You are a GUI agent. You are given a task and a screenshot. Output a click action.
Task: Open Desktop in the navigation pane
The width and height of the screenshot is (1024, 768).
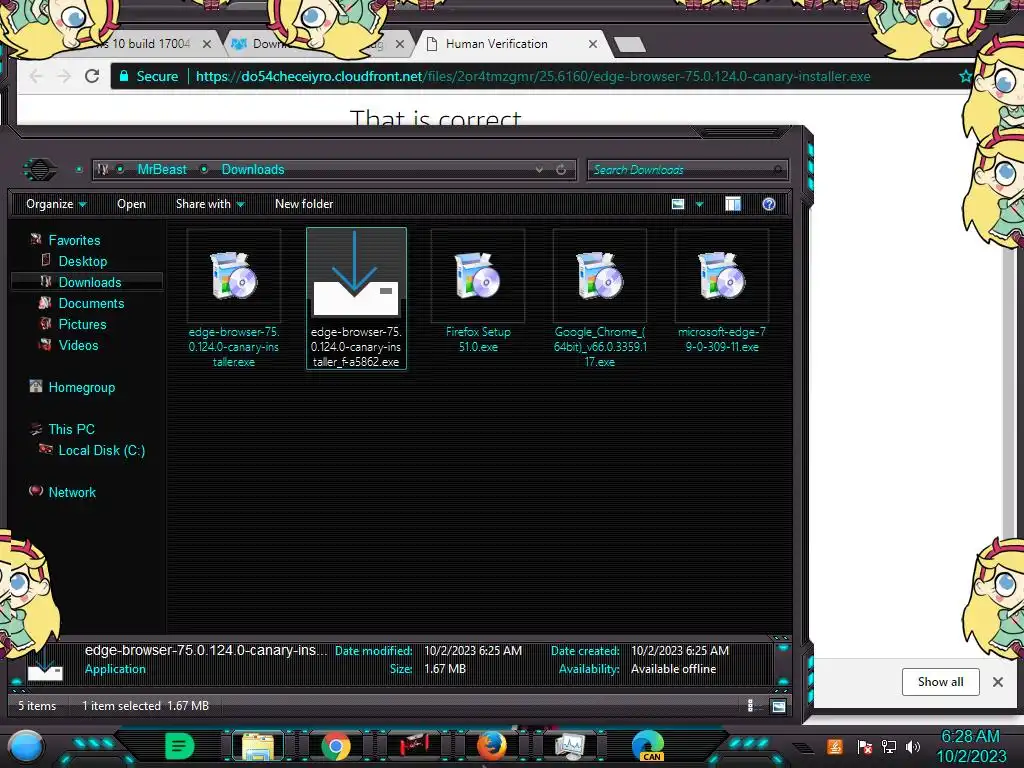[x=82, y=261]
